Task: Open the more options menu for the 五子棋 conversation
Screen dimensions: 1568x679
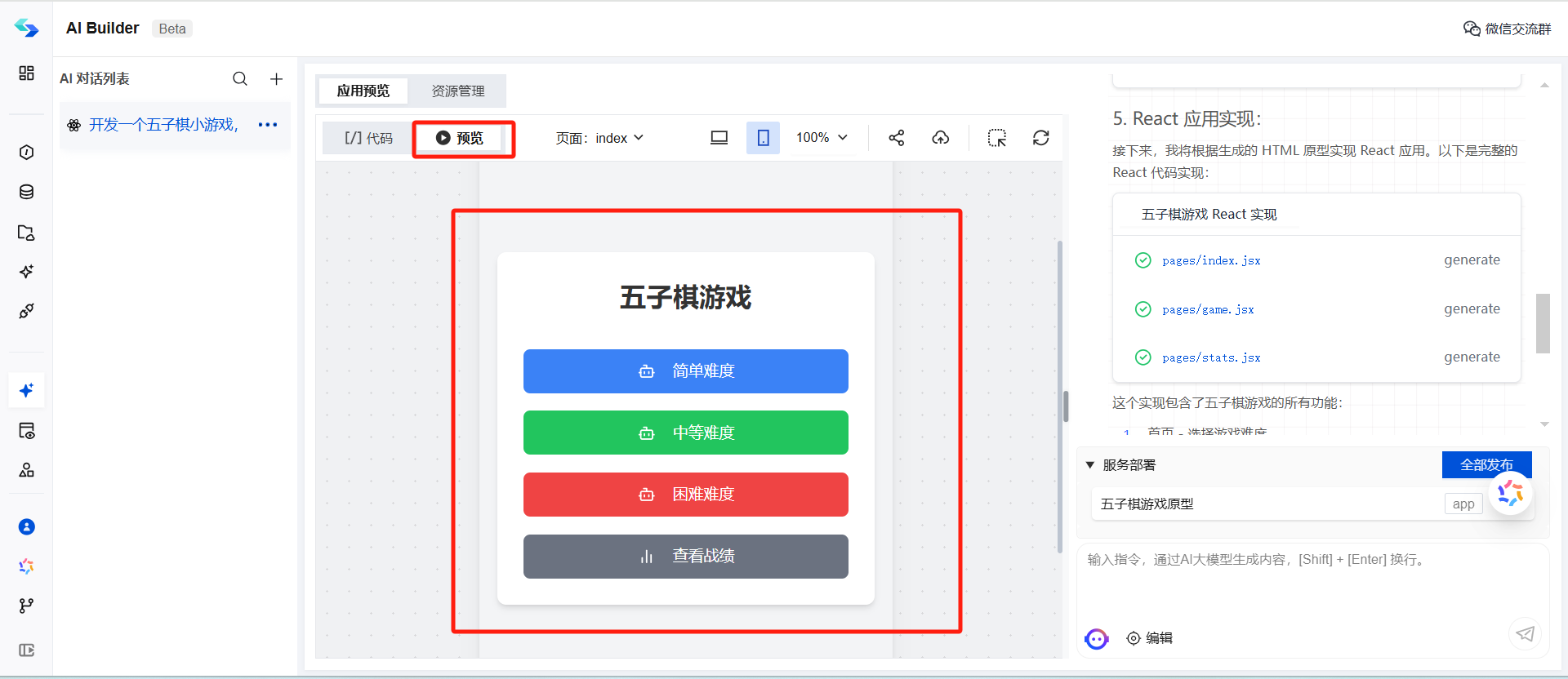Action: (268, 125)
